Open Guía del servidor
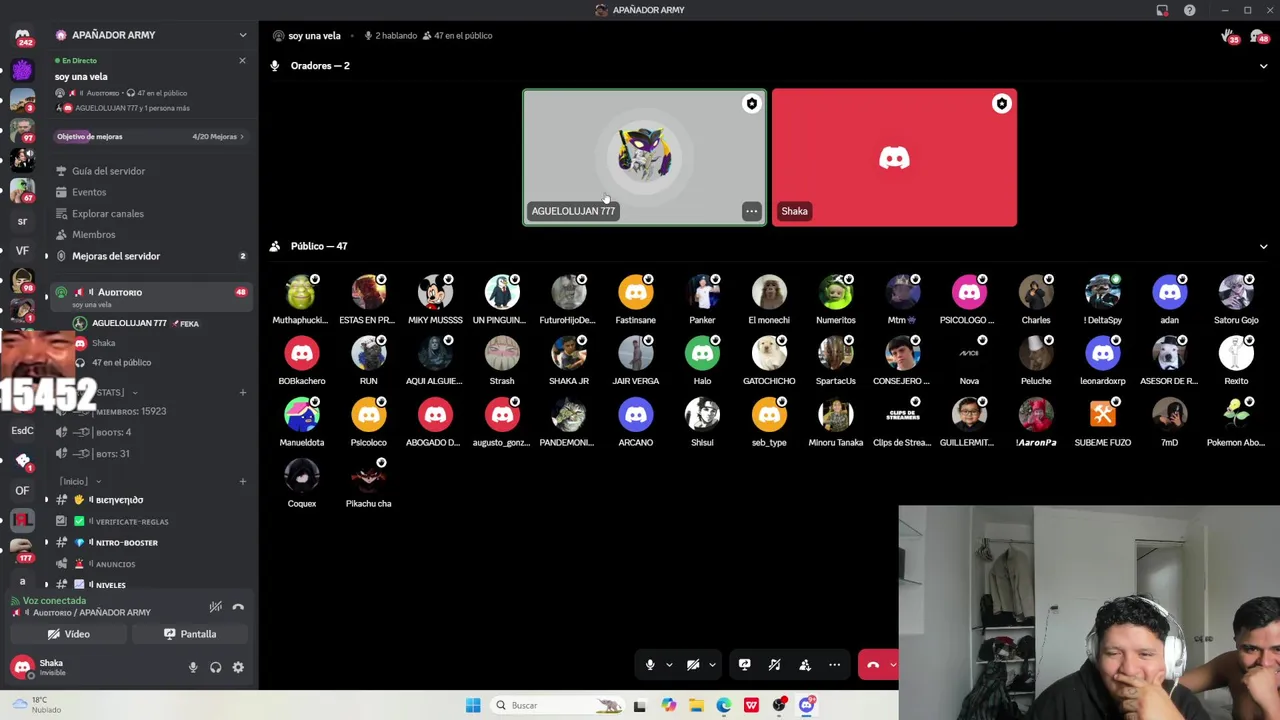 108,171
